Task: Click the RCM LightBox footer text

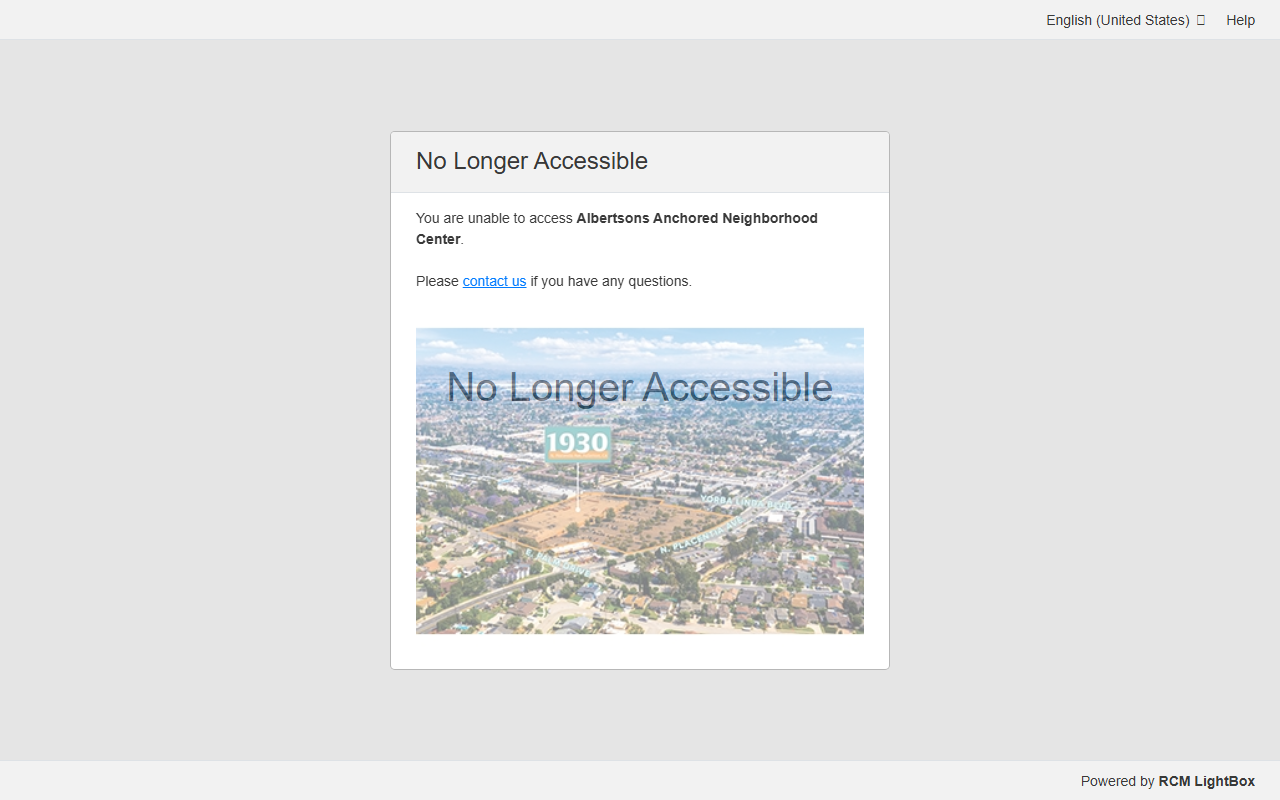Action: pyautogui.click(x=1206, y=781)
